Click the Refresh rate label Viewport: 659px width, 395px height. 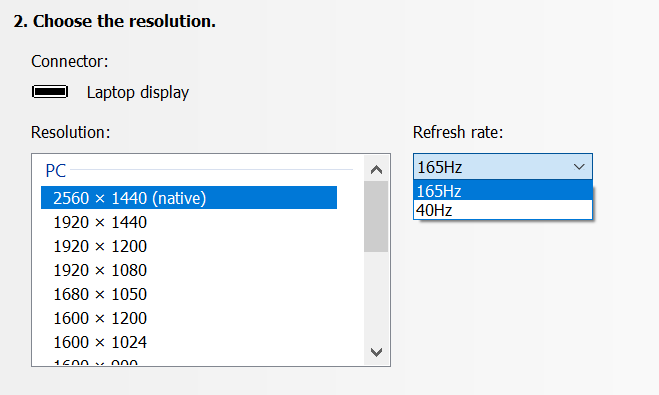[458, 132]
